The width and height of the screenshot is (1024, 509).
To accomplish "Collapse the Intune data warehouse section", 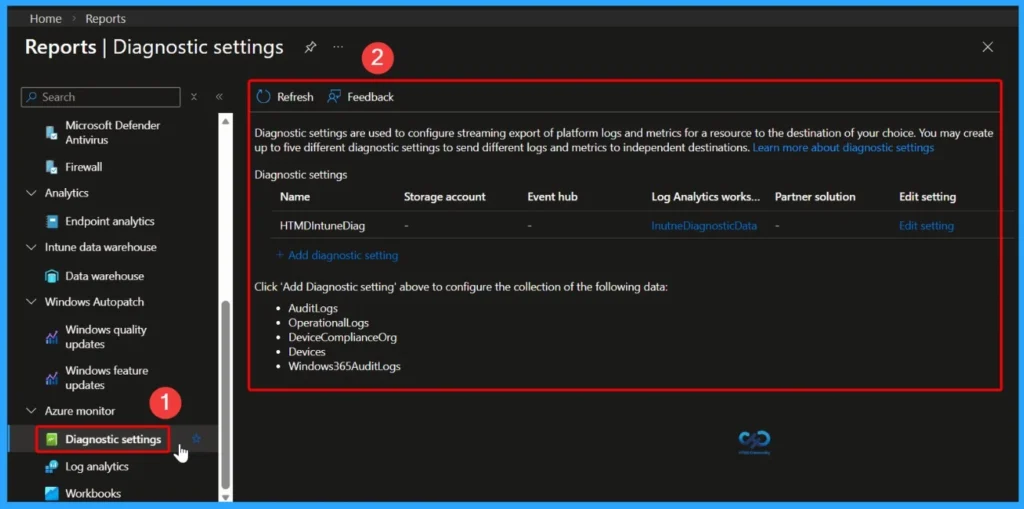I will click(31, 248).
